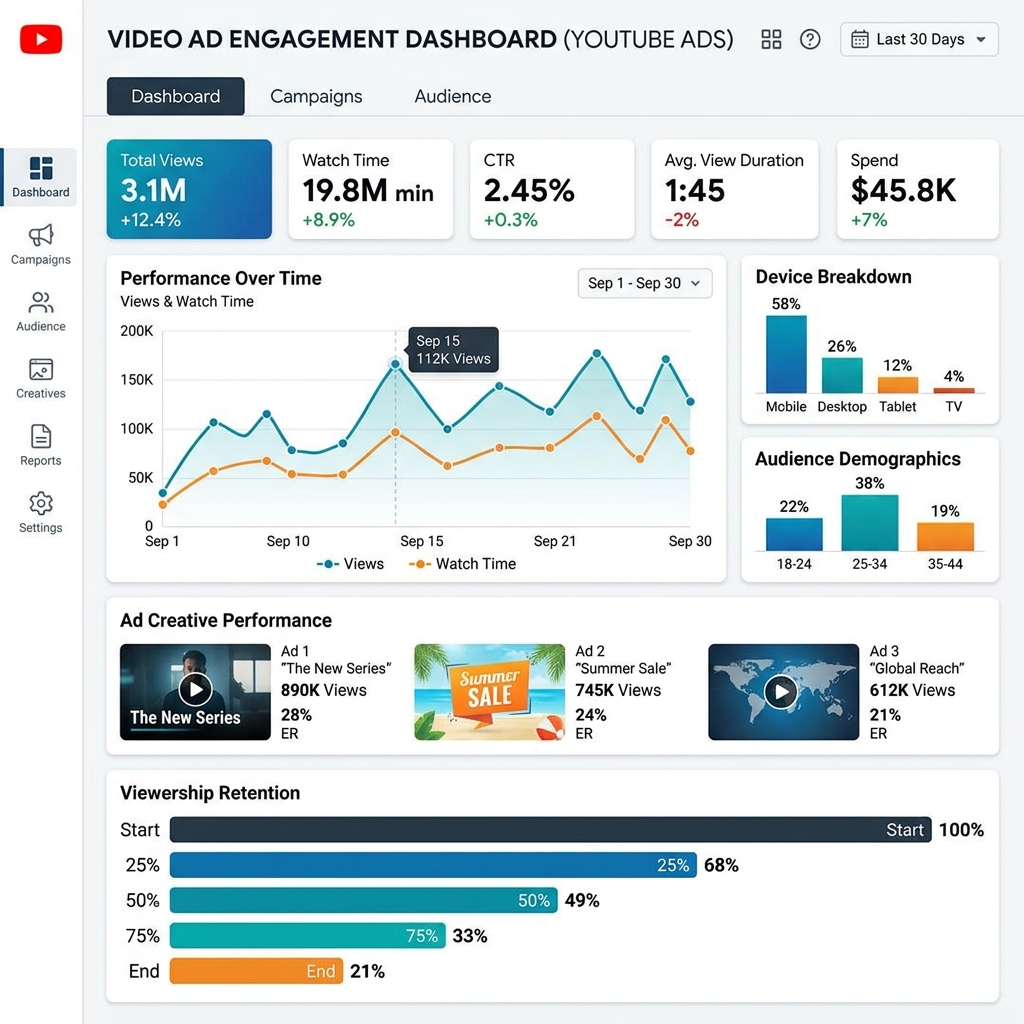Screen dimensions: 1024x1024
Task: Select the Avg. View Duration card
Action: click(x=735, y=189)
